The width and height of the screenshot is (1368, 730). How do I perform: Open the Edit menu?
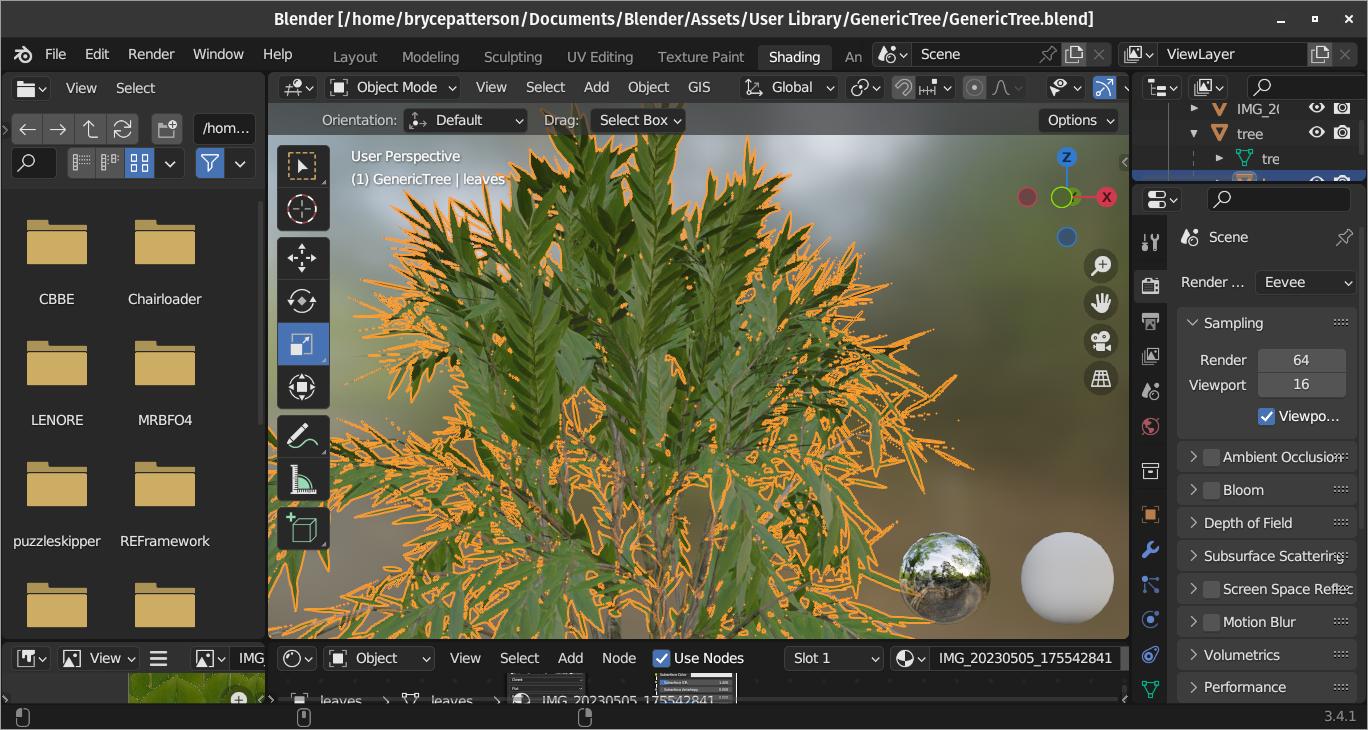97,54
